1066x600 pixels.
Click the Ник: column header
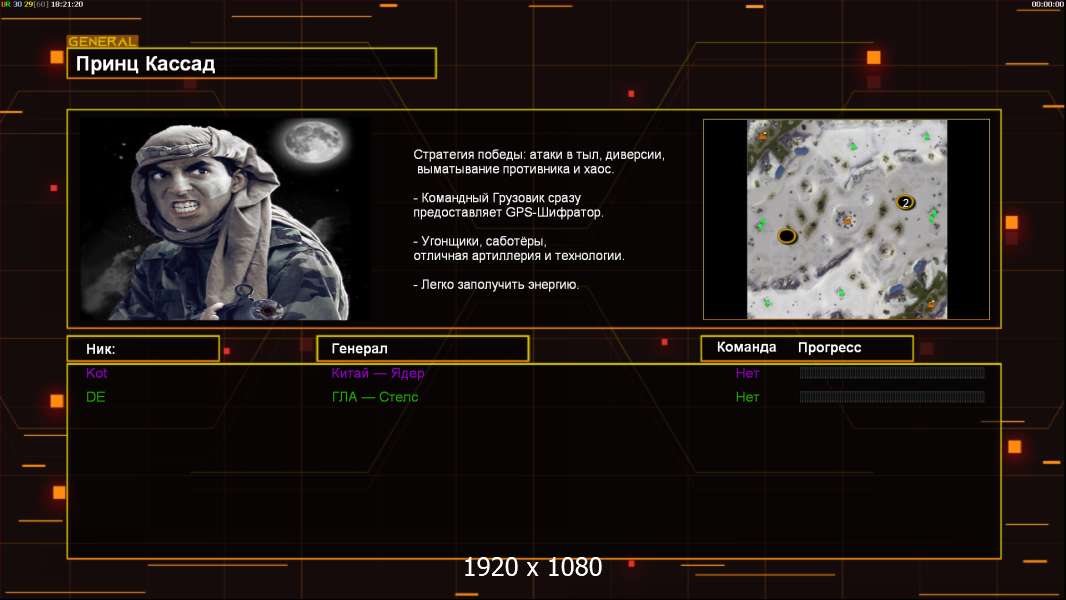click(x=143, y=349)
